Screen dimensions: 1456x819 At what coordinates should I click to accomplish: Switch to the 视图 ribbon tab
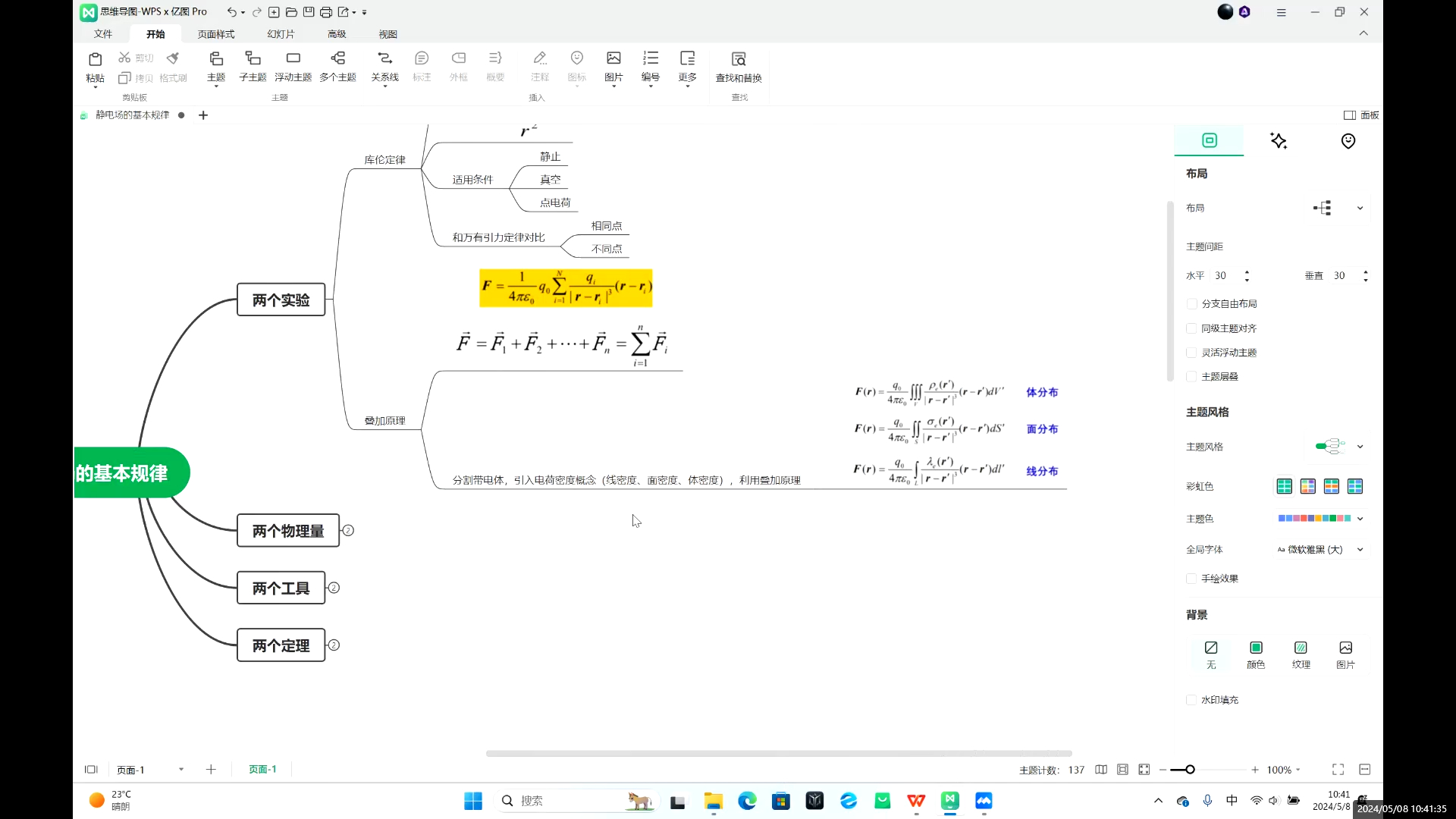tap(388, 34)
